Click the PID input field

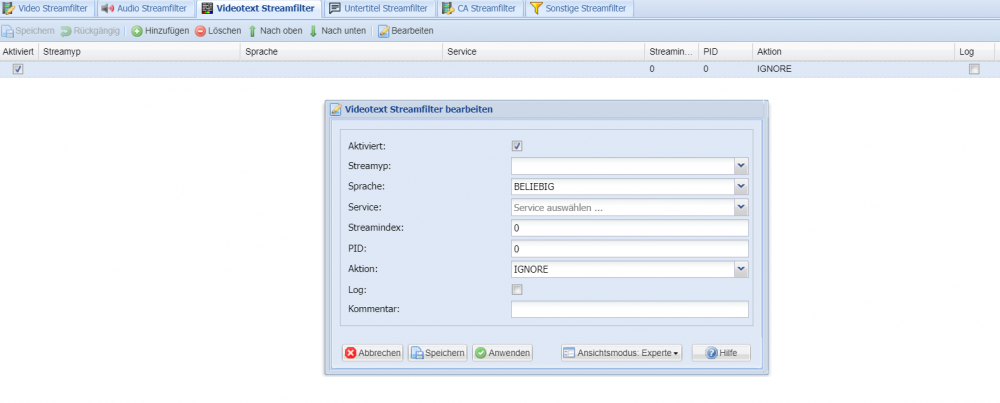pyautogui.click(x=629, y=249)
